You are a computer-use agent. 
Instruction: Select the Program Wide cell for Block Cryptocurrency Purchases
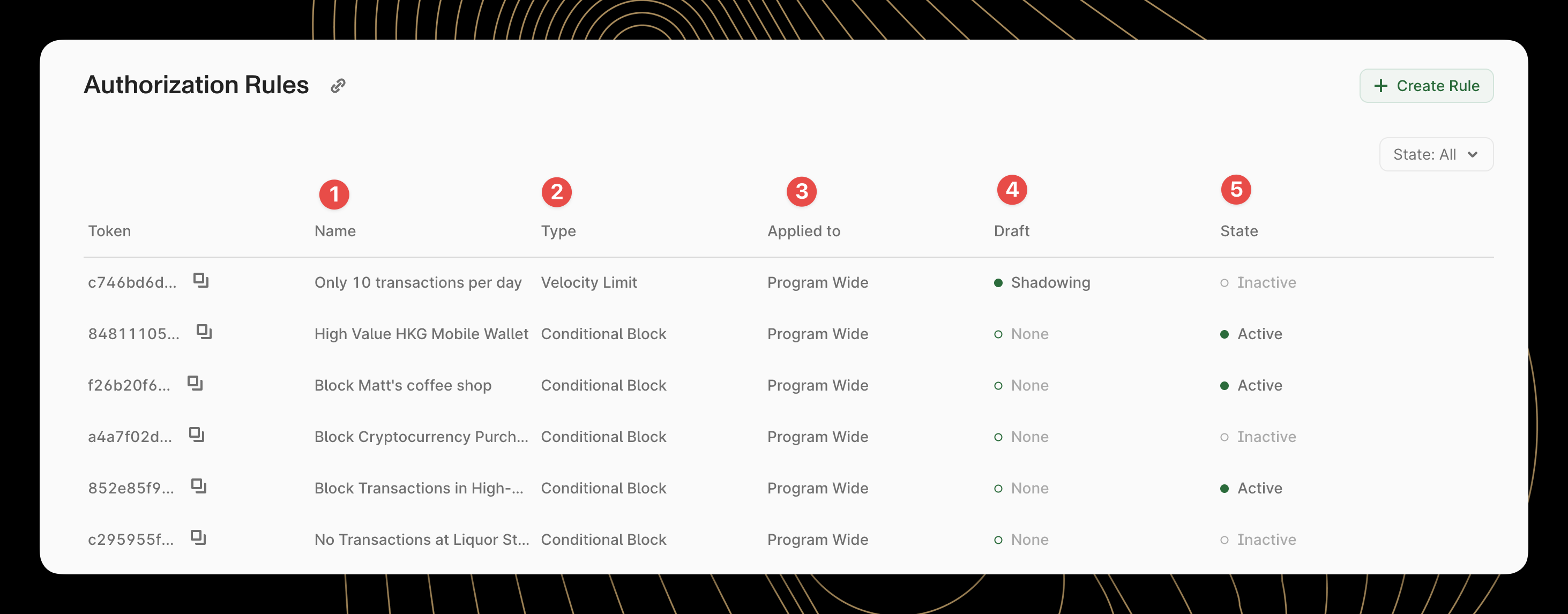point(817,436)
